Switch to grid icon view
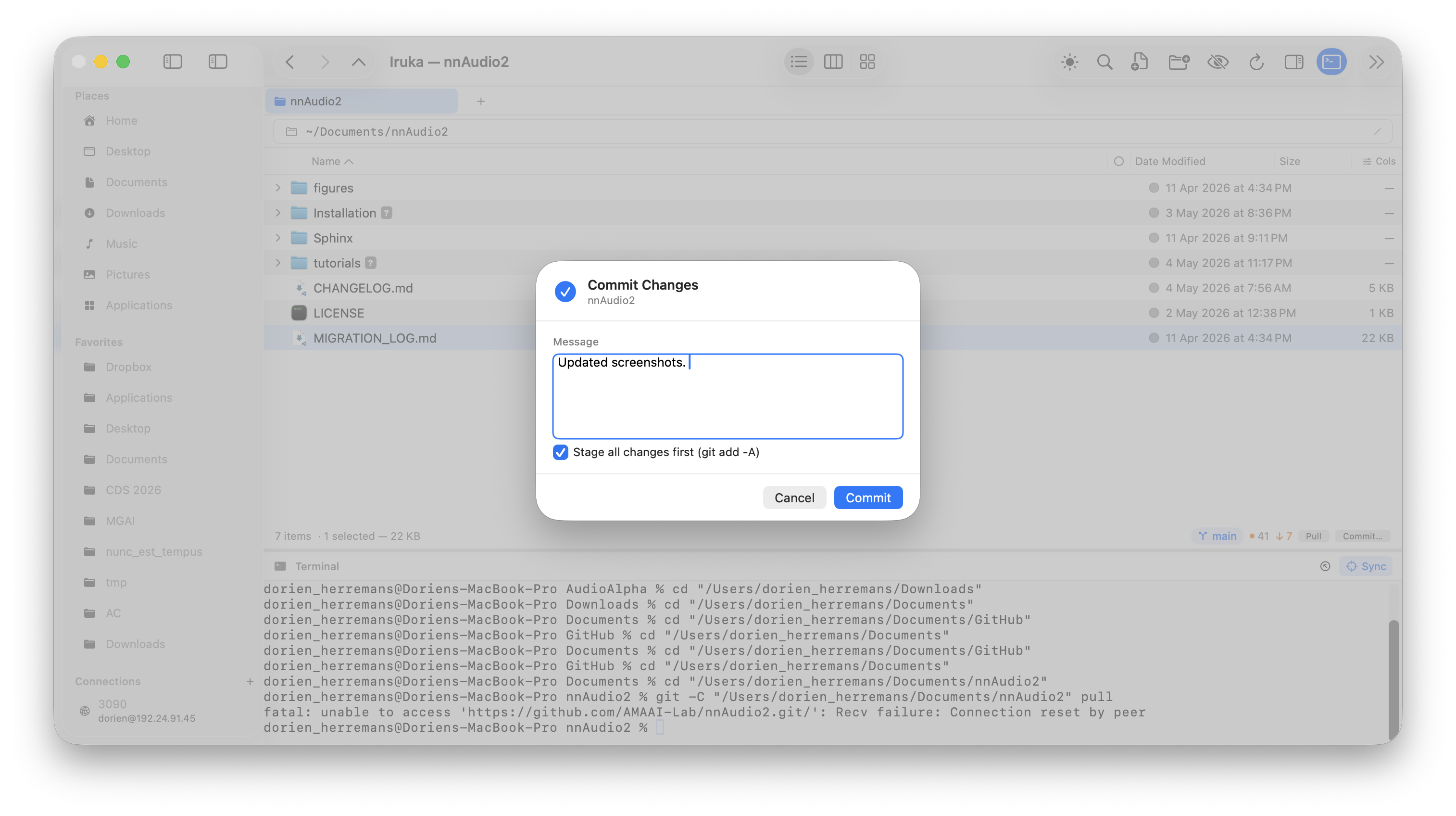The height and width of the screenshot is (816, 1456). point(867,62)
